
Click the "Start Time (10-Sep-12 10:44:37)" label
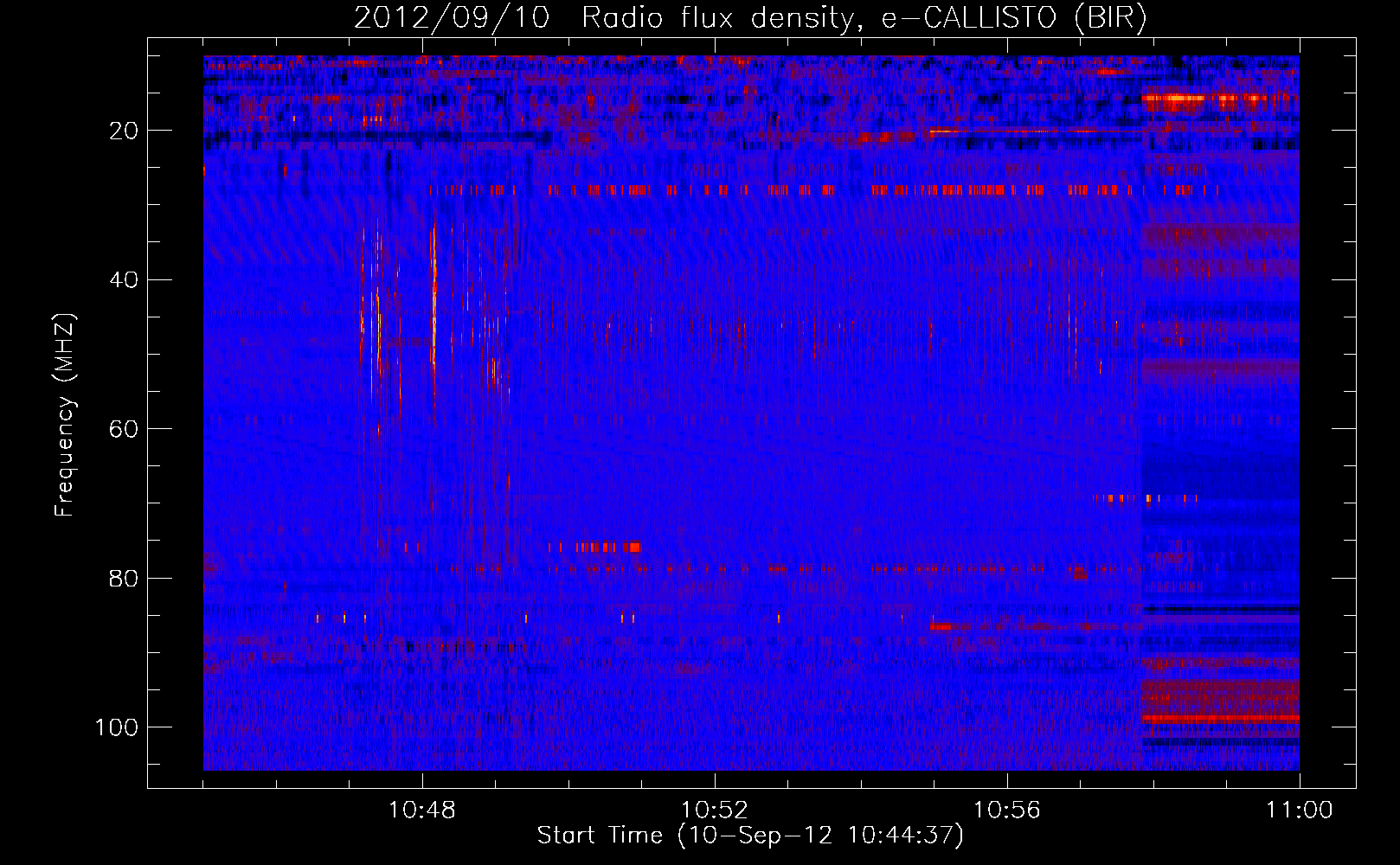pos(750,836)
